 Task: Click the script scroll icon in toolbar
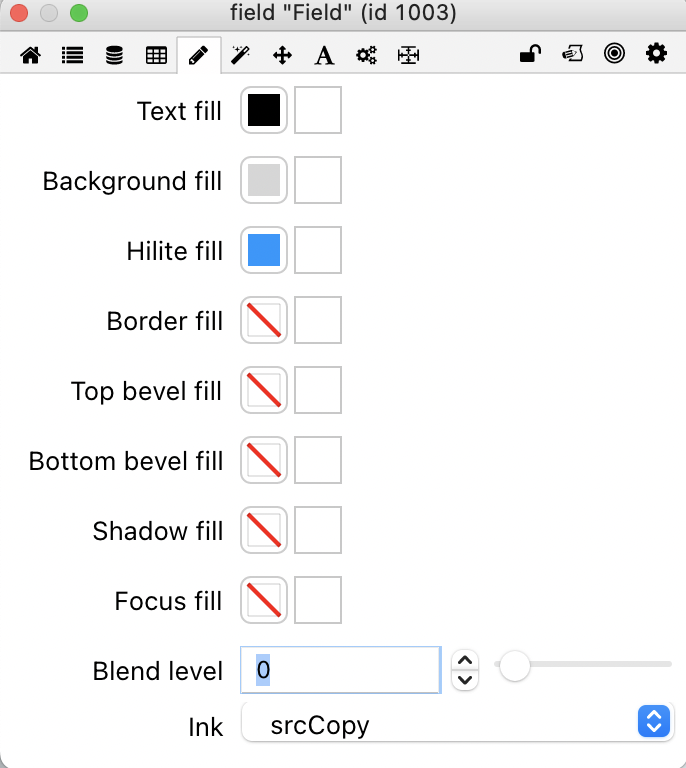(x=572, y=55)
